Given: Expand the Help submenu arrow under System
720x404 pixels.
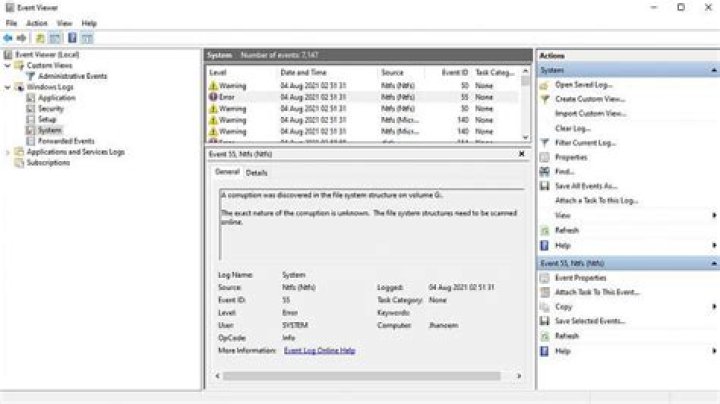Looking at the screenshot, I should (714, 246).
